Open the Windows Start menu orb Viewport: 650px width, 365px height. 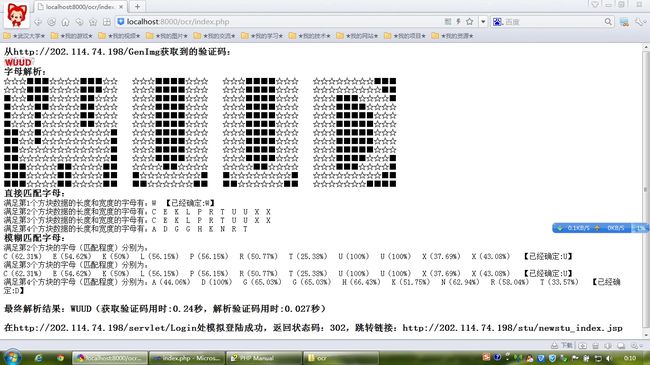point(11,358)
